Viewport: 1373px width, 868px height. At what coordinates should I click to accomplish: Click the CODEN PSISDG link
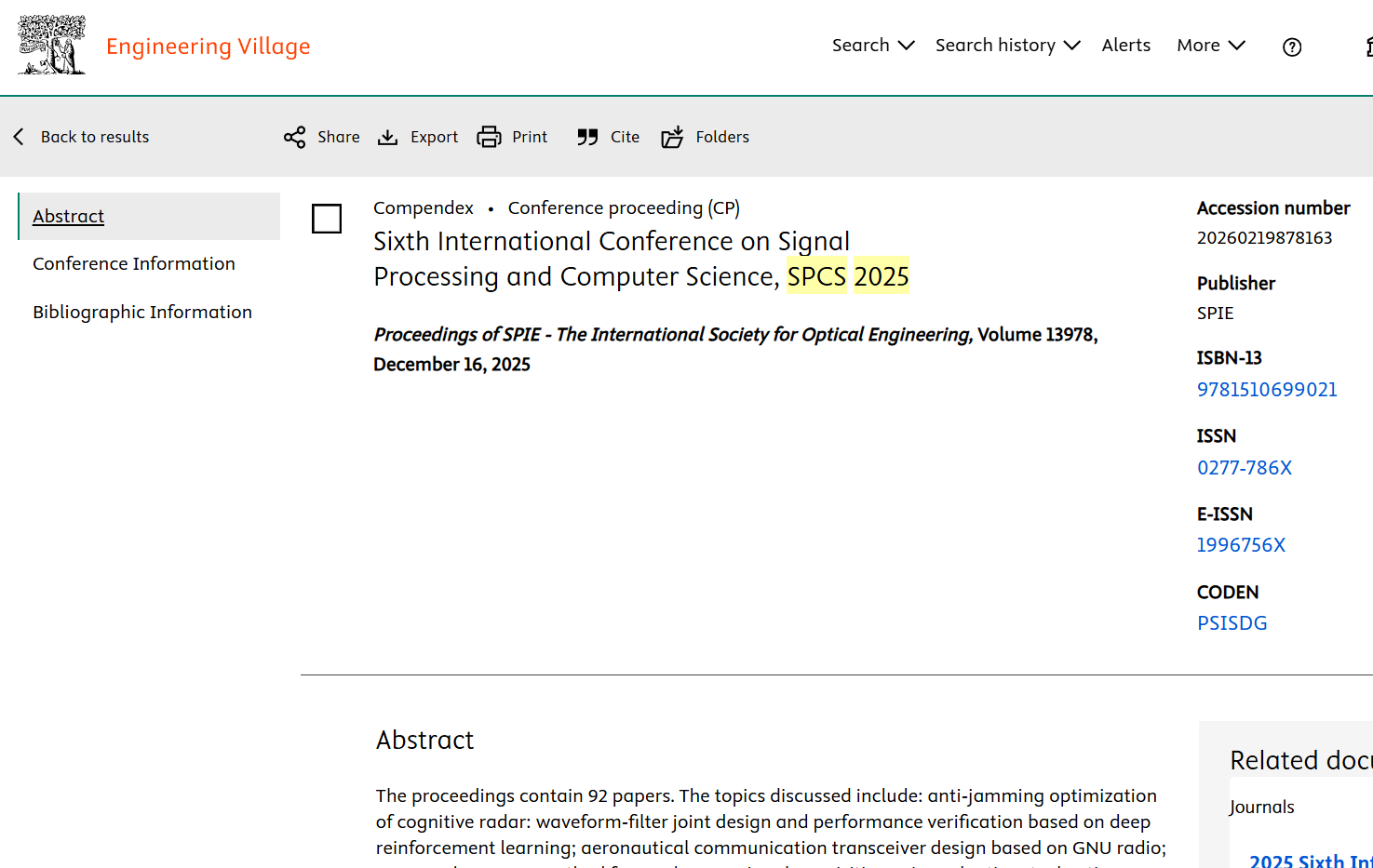point(1232,623)
